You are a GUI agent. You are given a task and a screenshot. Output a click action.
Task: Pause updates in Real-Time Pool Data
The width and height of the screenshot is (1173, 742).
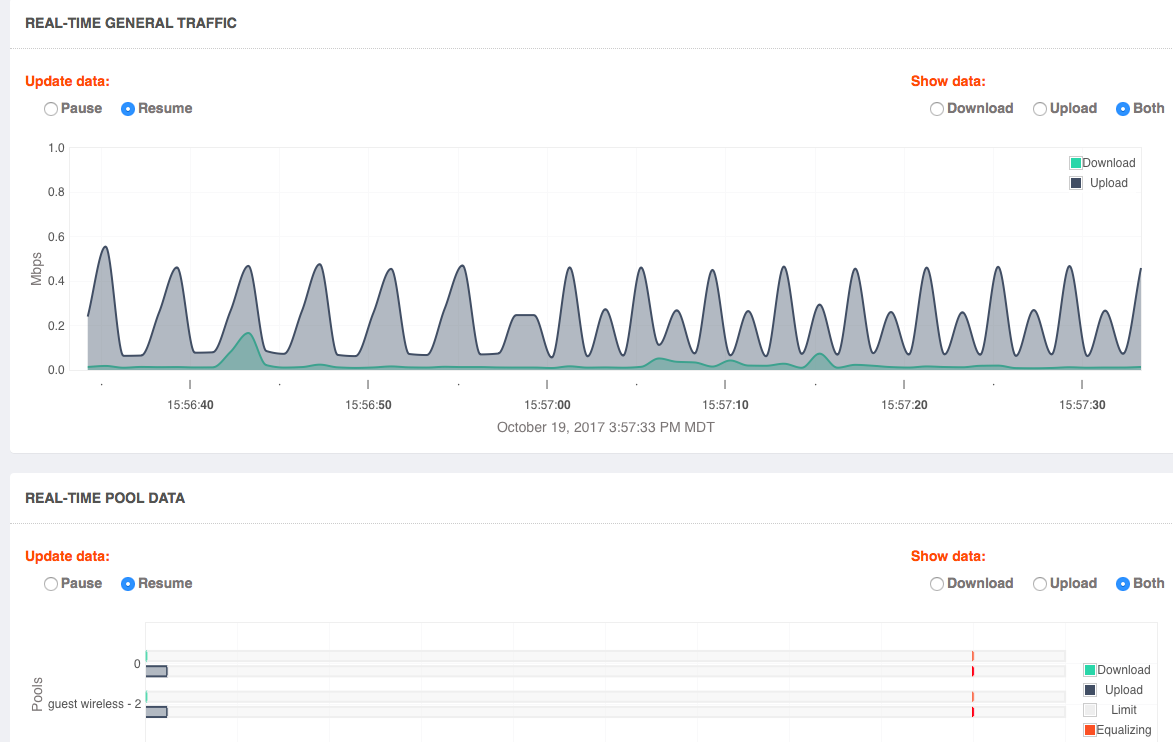[x=51, y=584]
